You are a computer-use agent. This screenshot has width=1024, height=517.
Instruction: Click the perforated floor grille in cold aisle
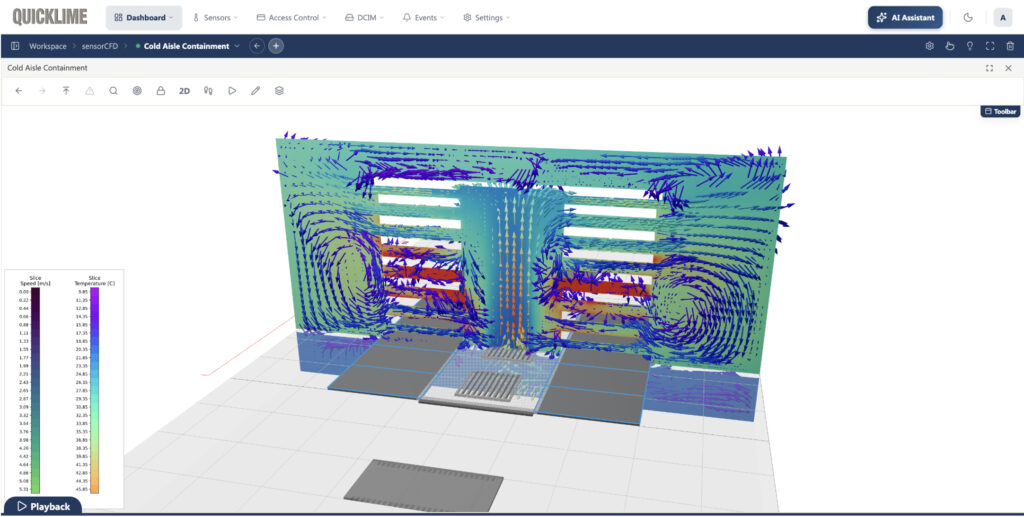pyautogui.click(x=488, y=385)
